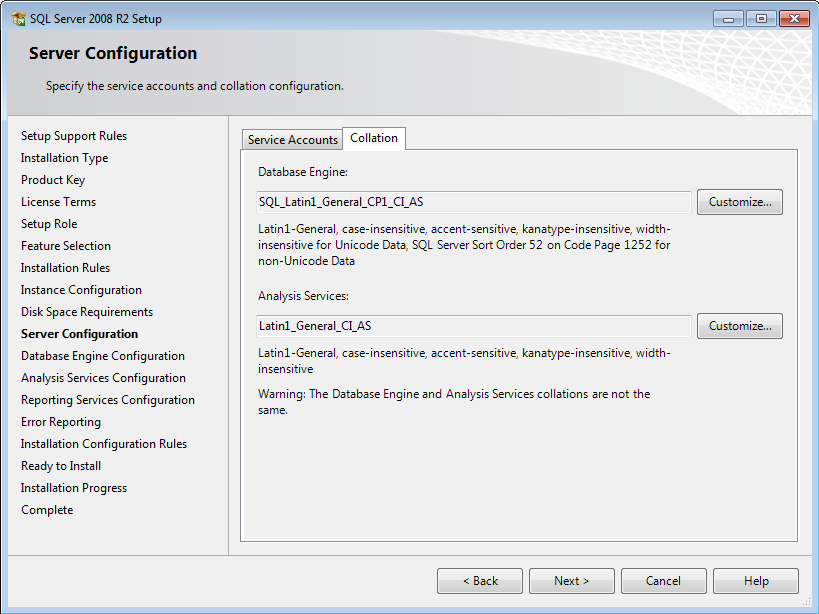819x614 pixels.
Task: Select Error Reporting step
Action: click(x=61, y=421)
